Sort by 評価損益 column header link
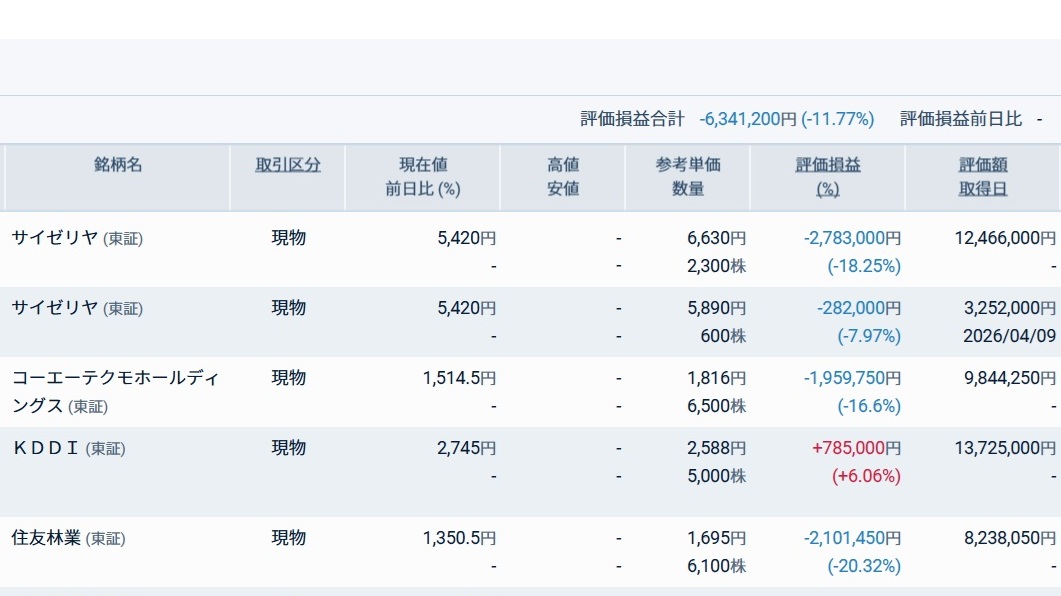The image size is (1061, 596). click(828, 164)
